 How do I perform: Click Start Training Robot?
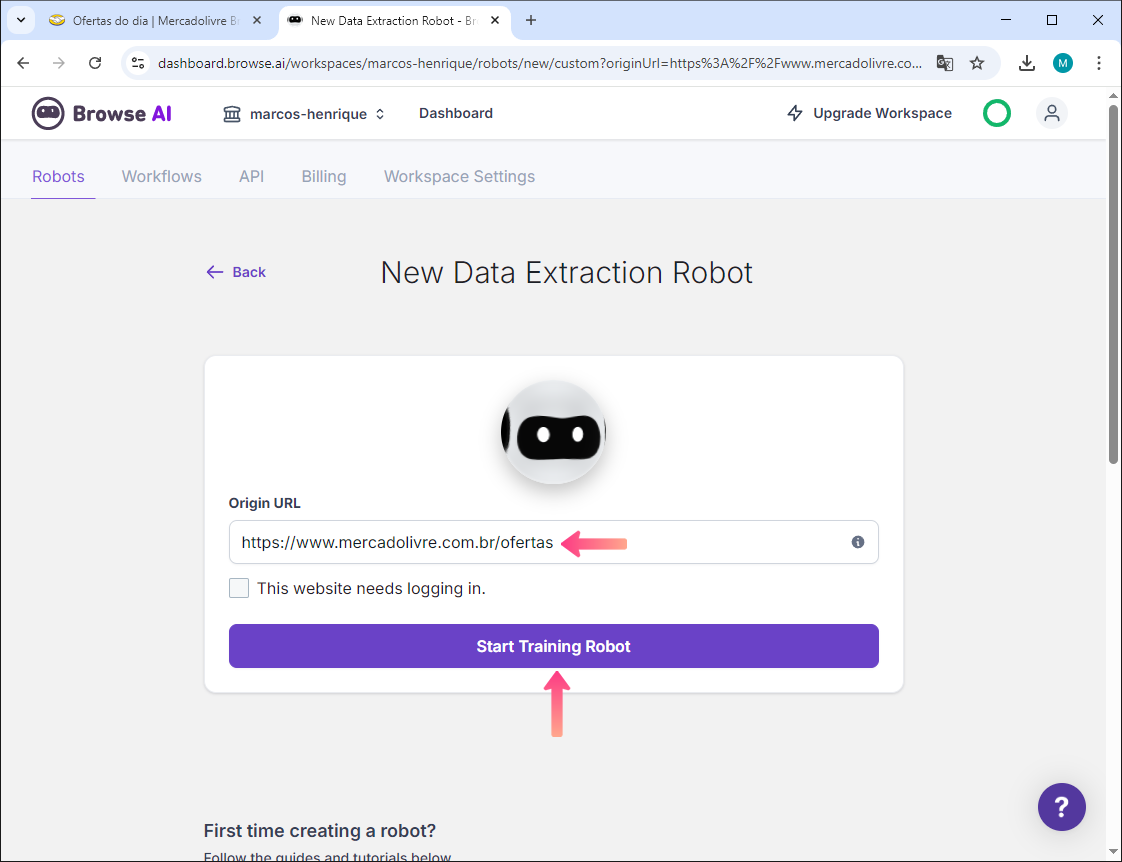point(553,646)
